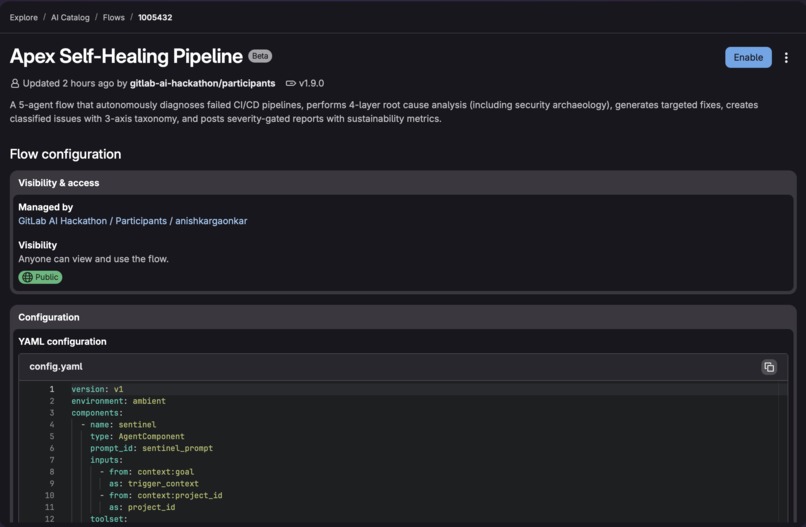The image size is (806, 527).
Task: Click code line 'inputs:'
Action: click(x=106, y=460)
